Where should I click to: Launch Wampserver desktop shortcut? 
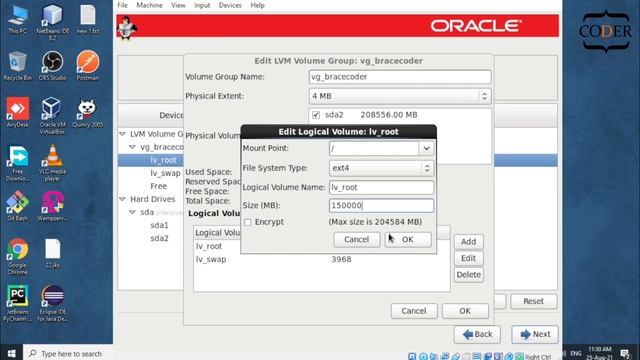point(53,207)
